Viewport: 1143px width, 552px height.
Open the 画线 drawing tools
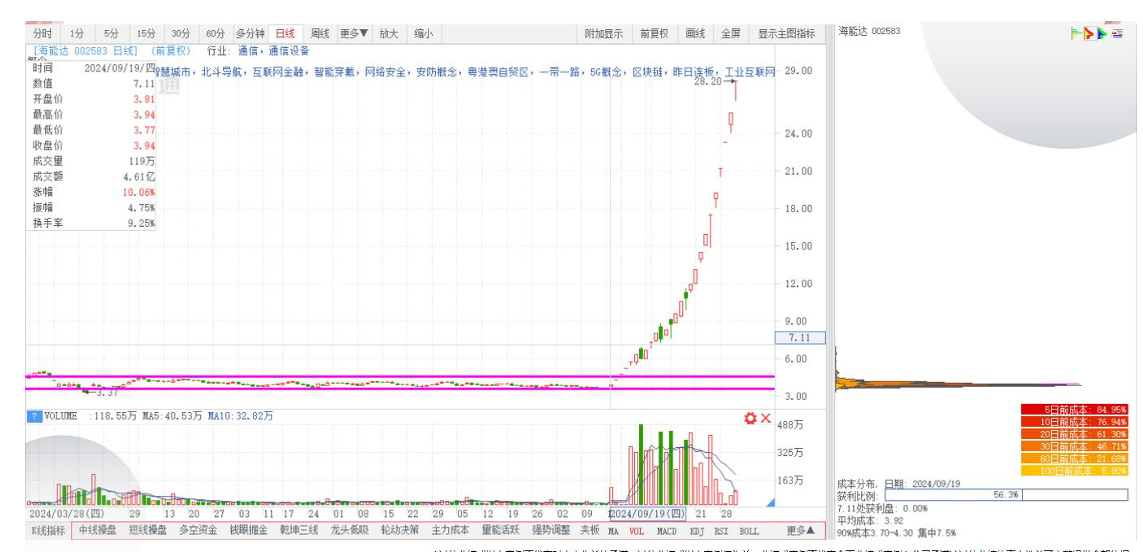[695, 34]
